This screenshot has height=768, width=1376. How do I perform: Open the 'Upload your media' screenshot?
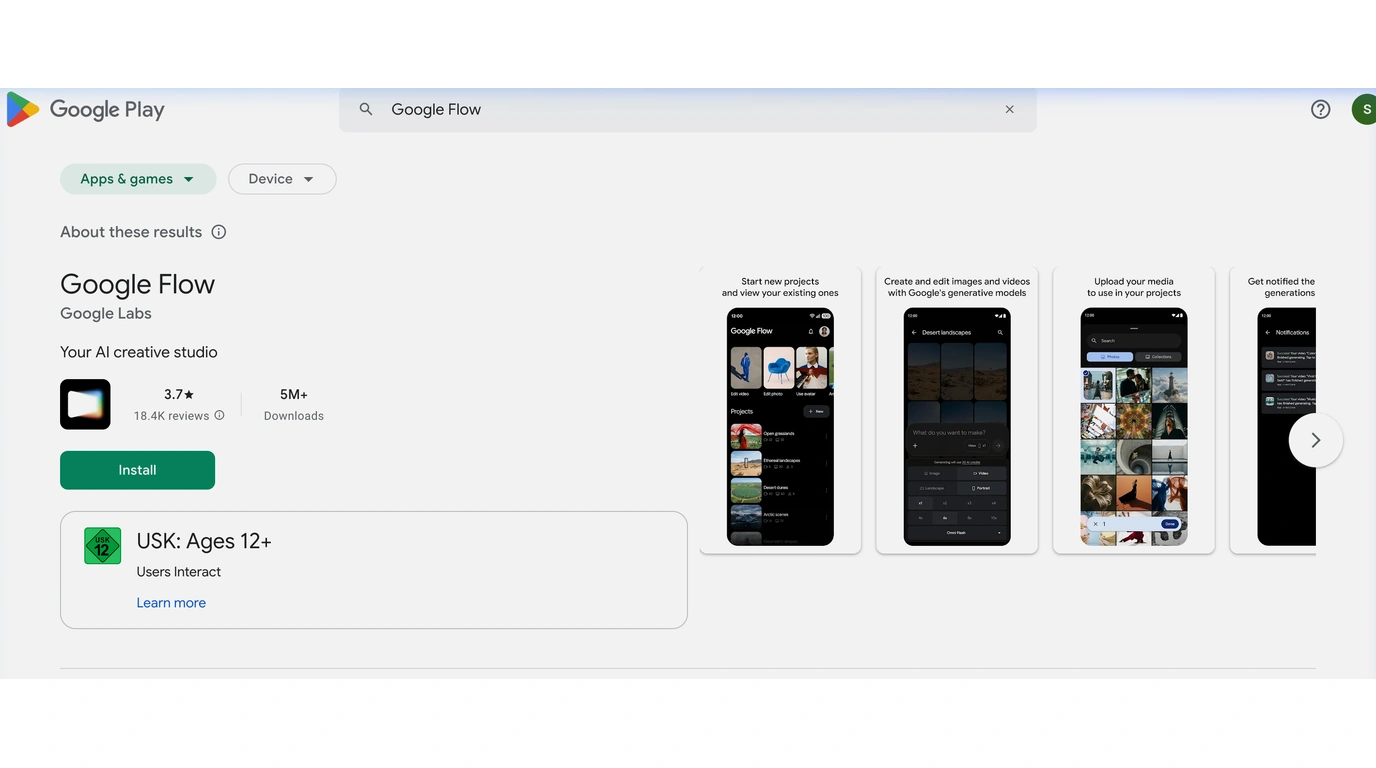click(x=1134, y=410)
